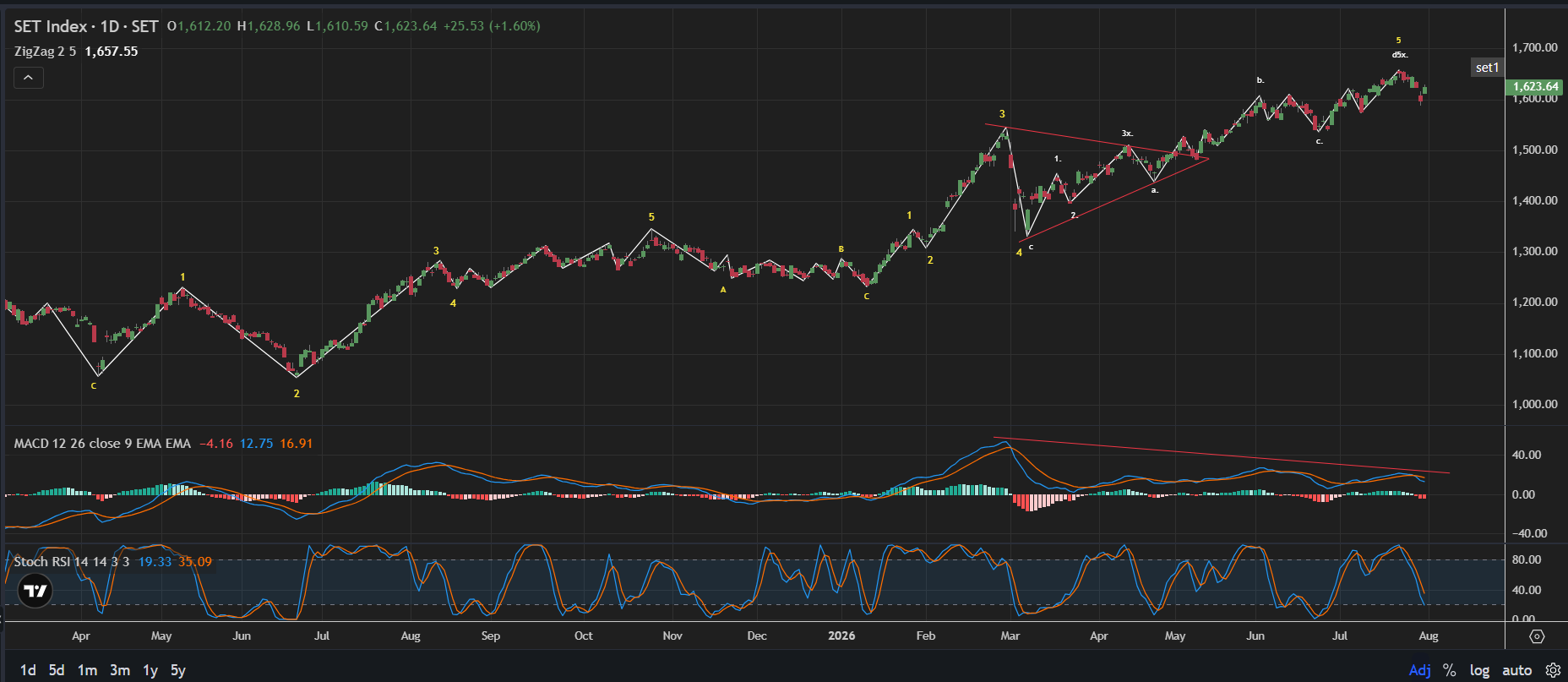Click the 1,300.00 price axis label
The image size is (1568, 682).
tap(1535, 251)
